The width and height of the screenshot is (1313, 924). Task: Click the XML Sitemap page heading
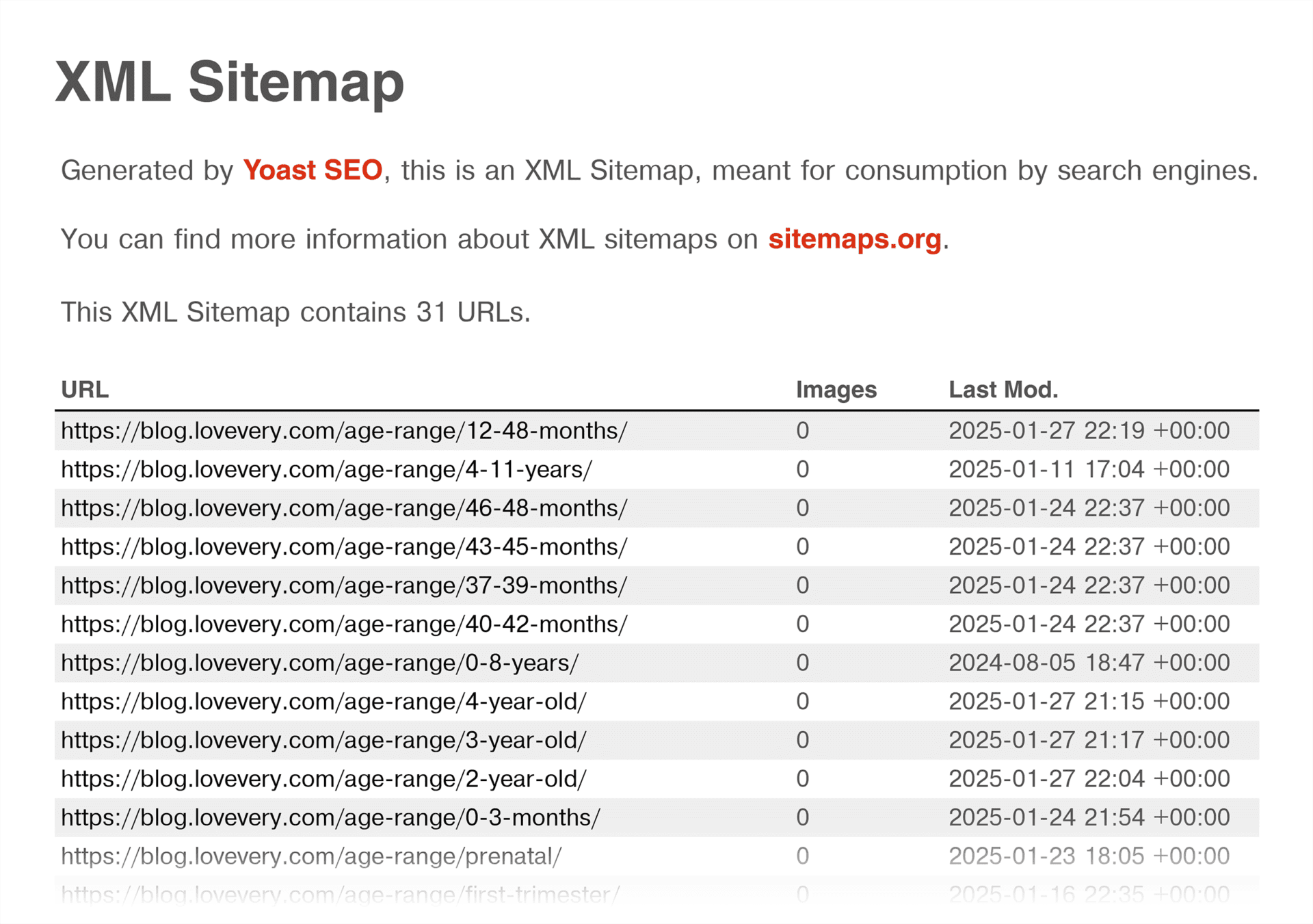230,82
